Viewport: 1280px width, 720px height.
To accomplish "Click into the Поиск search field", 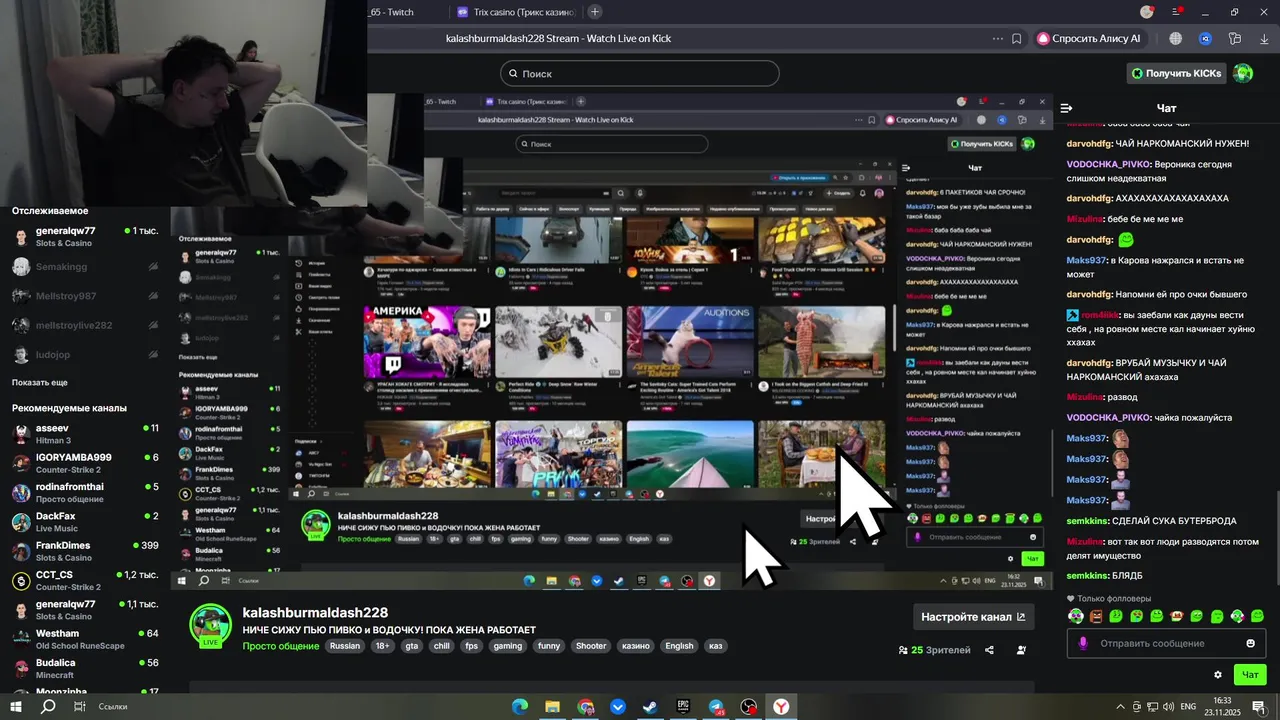I will point(639,73).
